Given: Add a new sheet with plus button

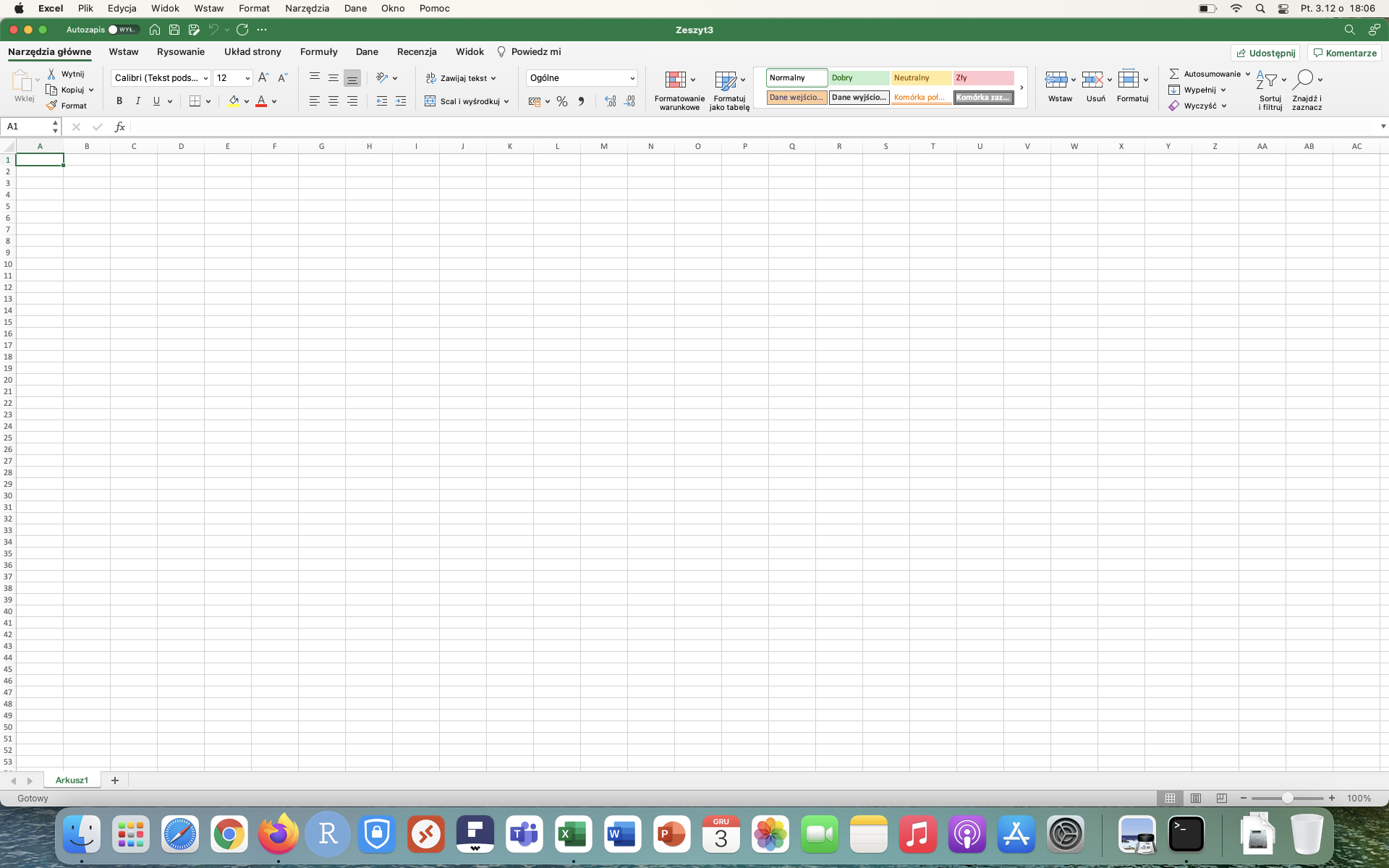Looking at the screenshot, I should point(114,780).
